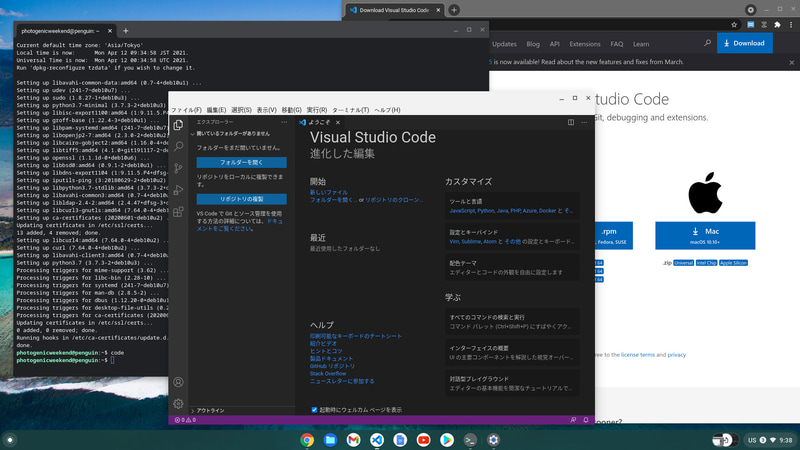Open the Chrome extensions puzzle icon
This screenshot has height=450, width=800.
click(x=777, y=24)
